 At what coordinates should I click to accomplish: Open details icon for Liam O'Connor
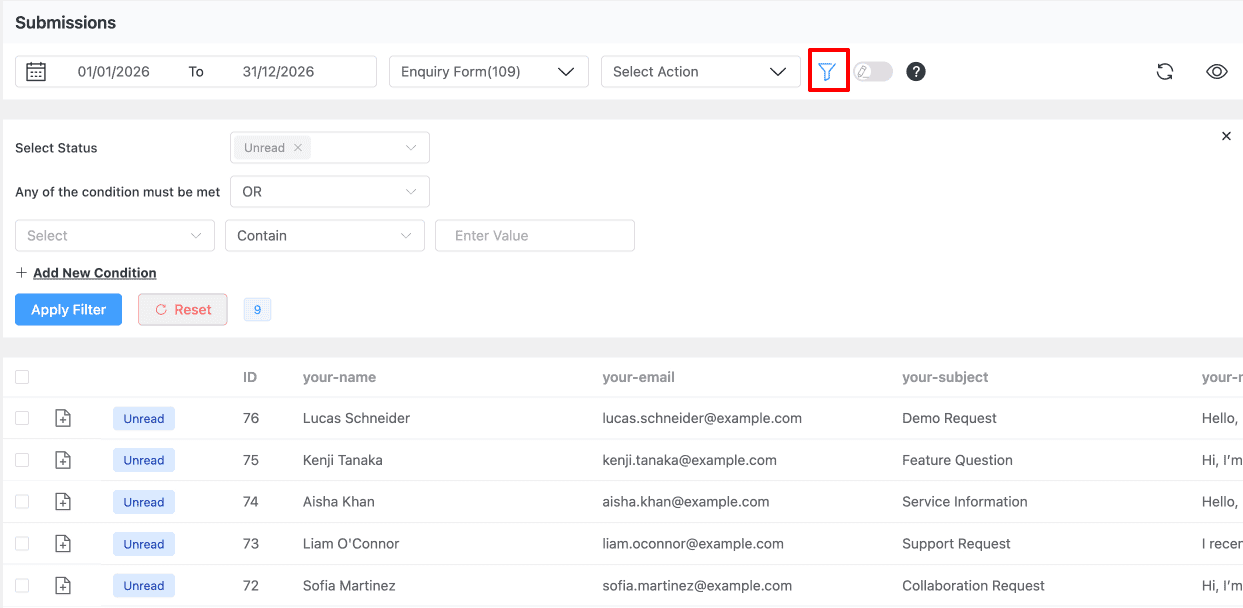pyautogui.click(x=63, y=544)
